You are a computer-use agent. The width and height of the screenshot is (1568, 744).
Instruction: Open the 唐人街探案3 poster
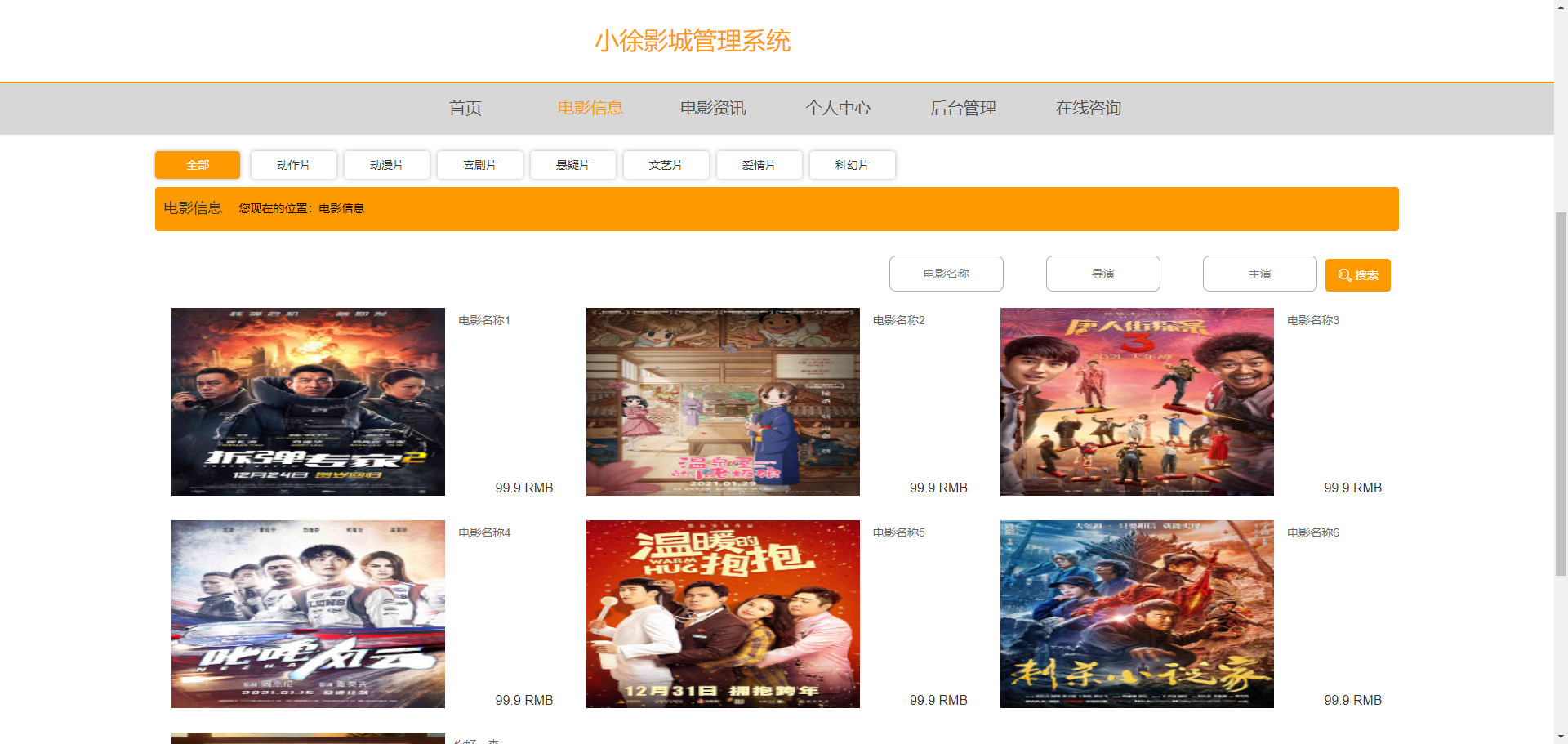1137,402
